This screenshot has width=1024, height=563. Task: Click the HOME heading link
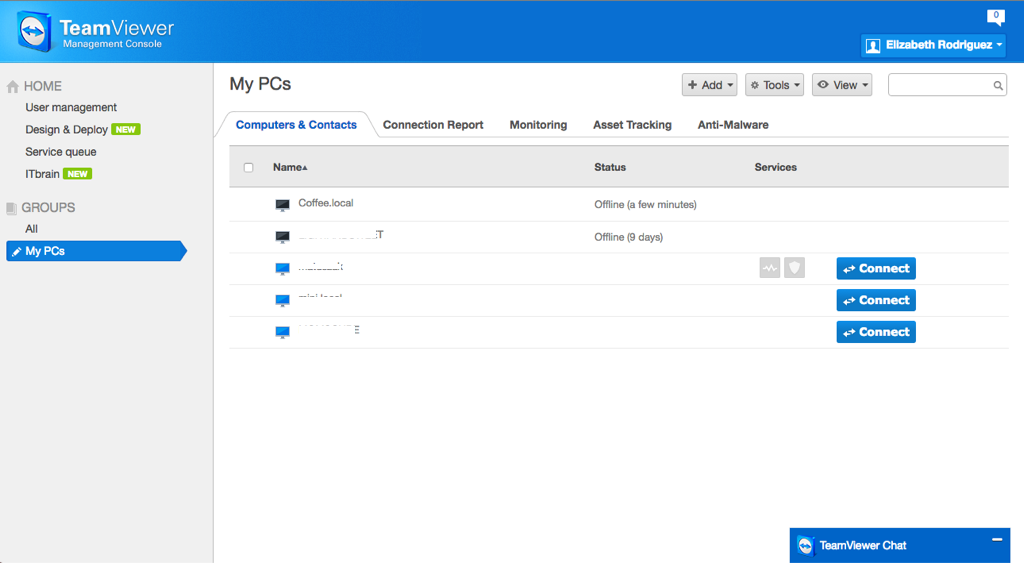[42, 86]
